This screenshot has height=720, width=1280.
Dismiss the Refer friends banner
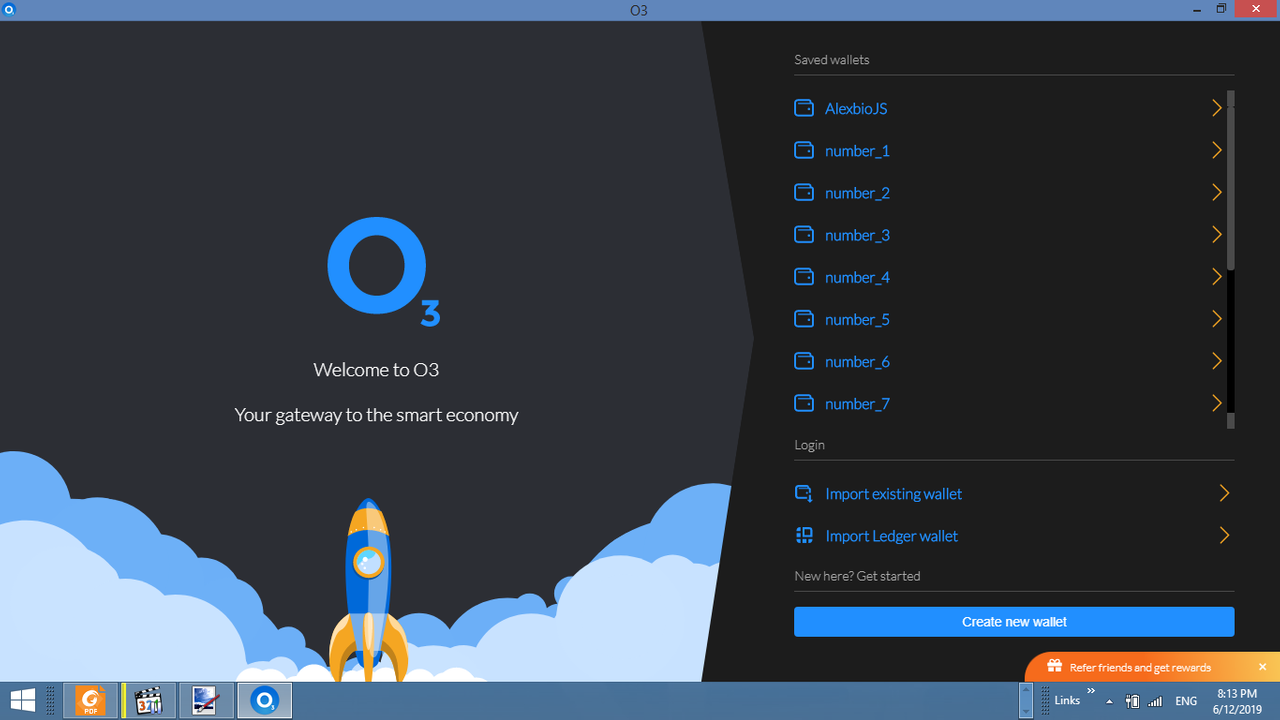pos(1262,667)
